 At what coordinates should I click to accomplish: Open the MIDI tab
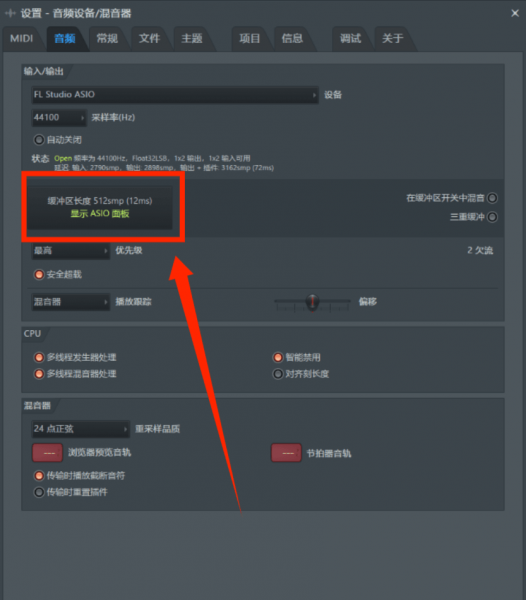point(21,39)
